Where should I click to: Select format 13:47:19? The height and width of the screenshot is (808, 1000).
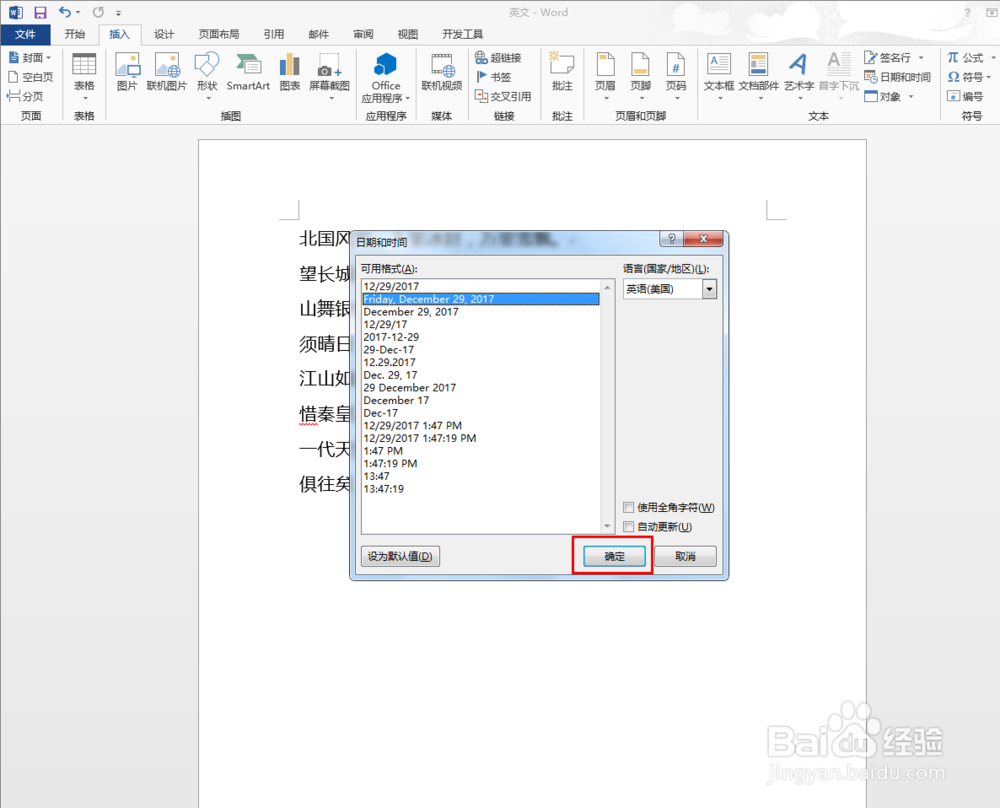(480, 489)
